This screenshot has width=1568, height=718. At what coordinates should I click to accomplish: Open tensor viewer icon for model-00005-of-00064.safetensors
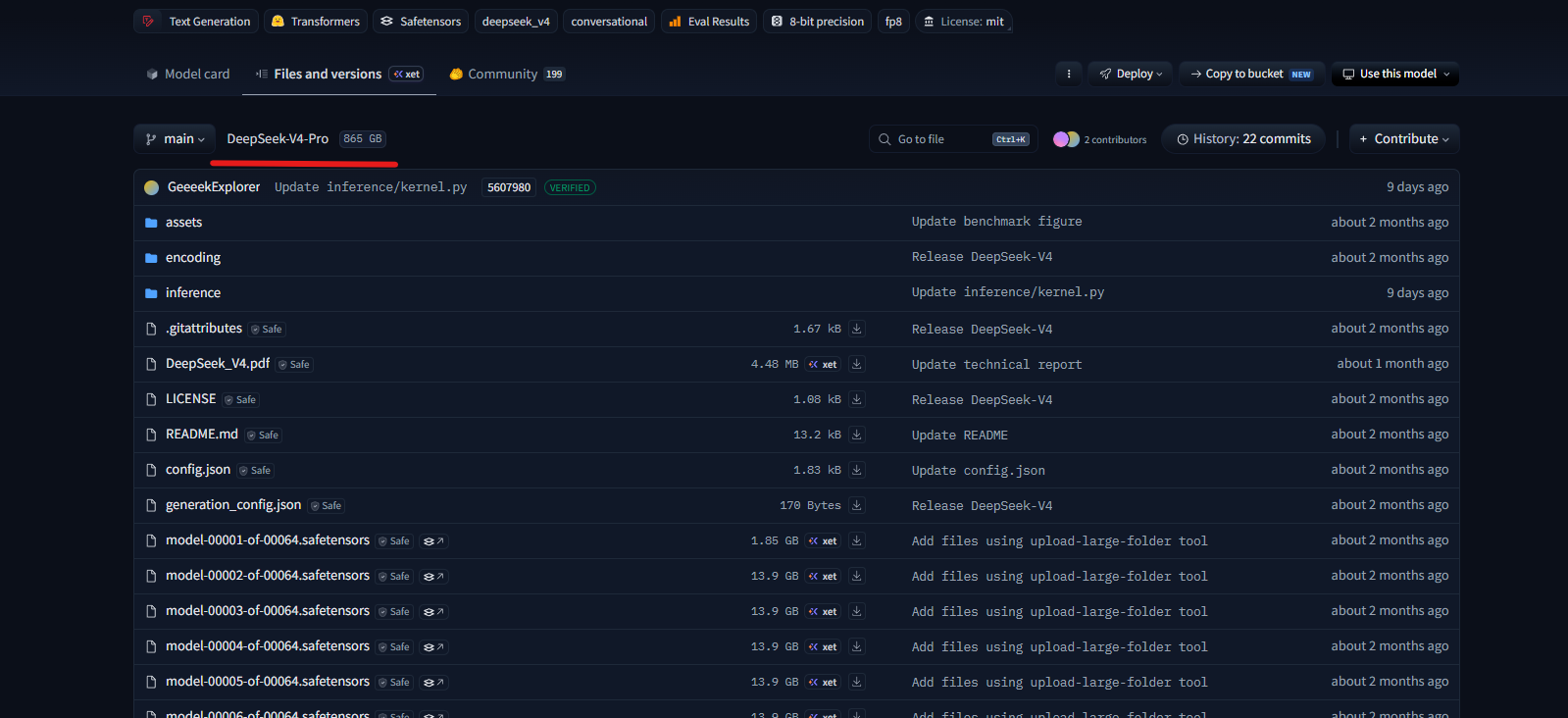(433, 683)
